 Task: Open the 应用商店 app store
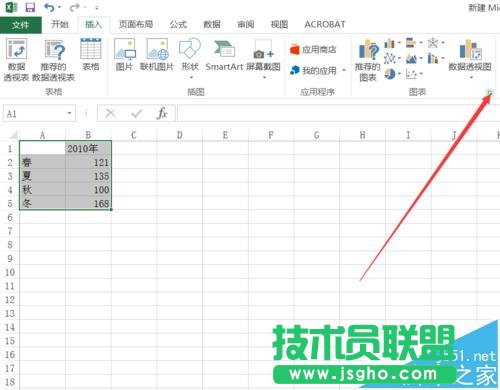pyautogui.click(x=313, y=50)
